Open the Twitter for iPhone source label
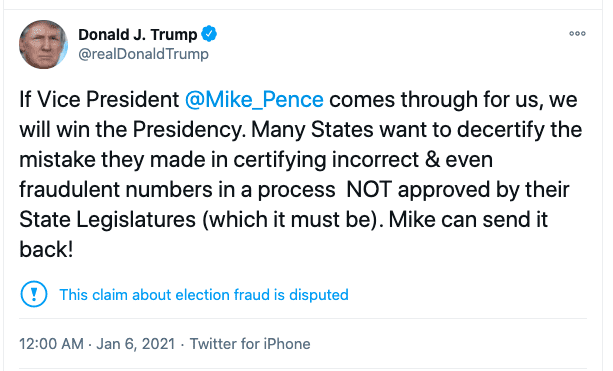Viewport: 613px width, 371px height. tap(250, 344)
